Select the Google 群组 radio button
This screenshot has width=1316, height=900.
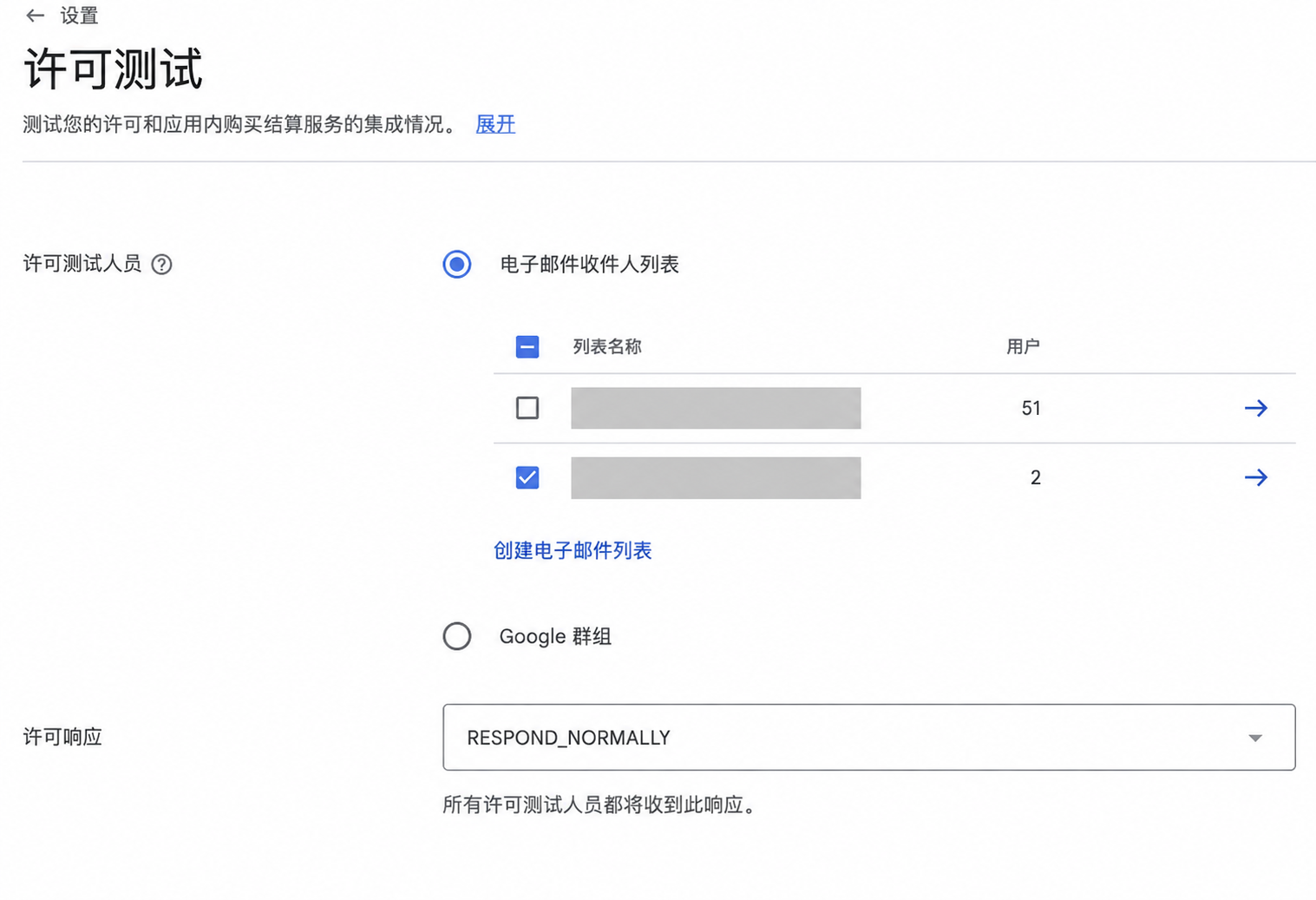pos(457,636)
